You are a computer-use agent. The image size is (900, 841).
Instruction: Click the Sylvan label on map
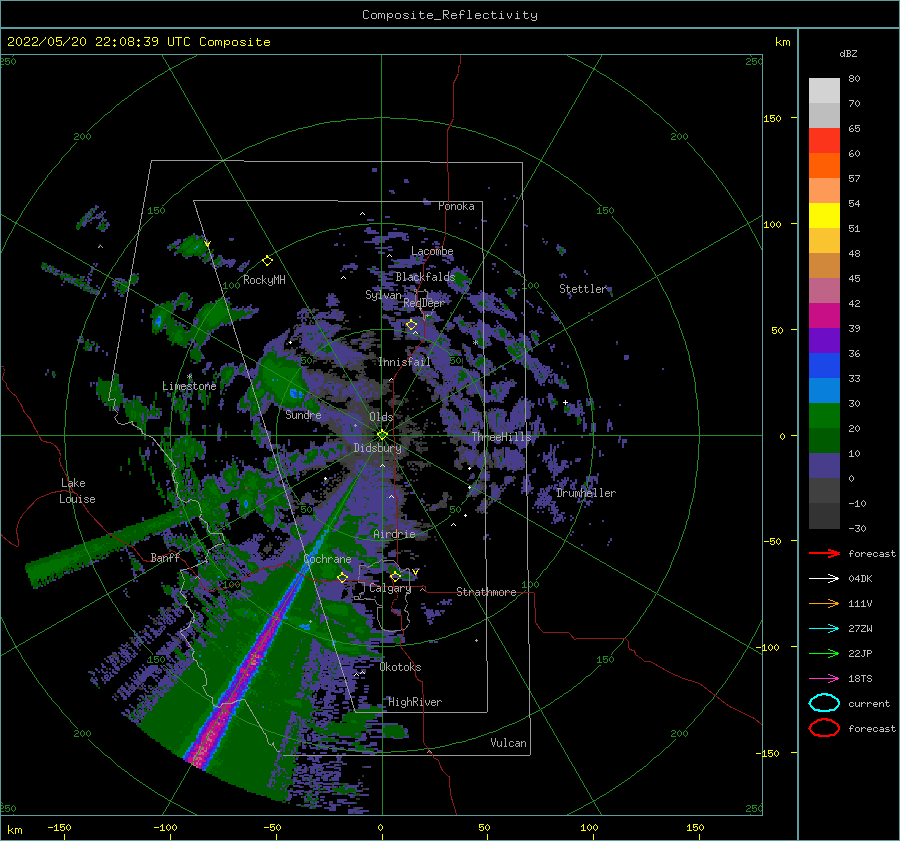383,295
